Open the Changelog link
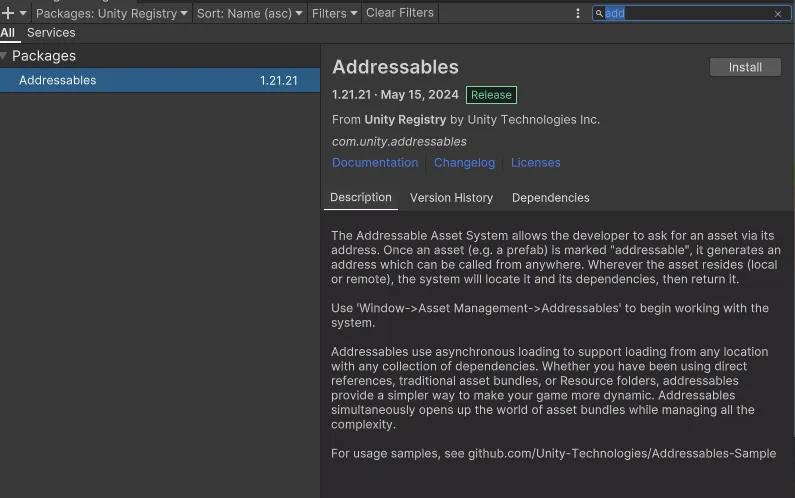The height and width of the screenshot is (498, 795). click(464, 163)
